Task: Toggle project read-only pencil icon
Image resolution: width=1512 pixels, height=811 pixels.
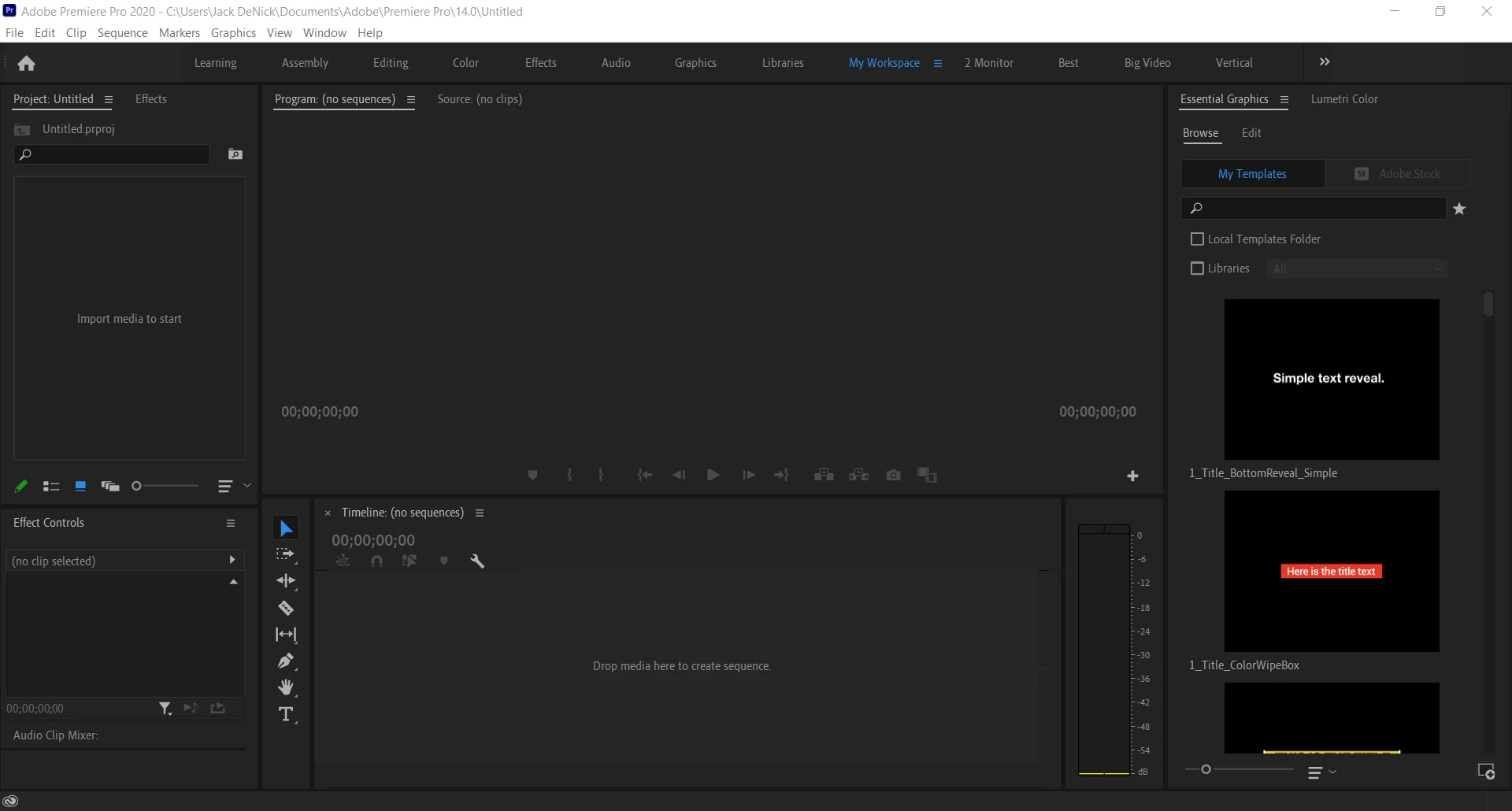Action: click(x=21, y=487)
